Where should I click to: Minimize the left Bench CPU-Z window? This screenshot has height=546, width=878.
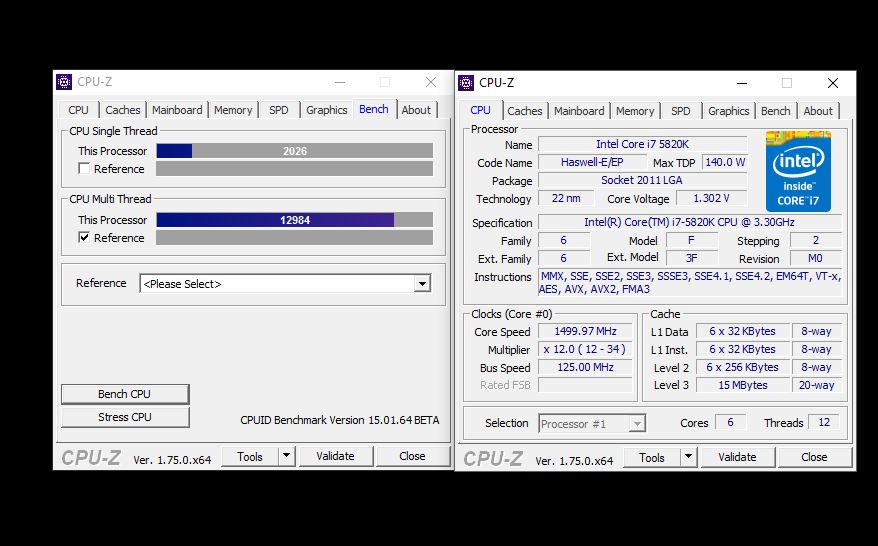(340, 82)
